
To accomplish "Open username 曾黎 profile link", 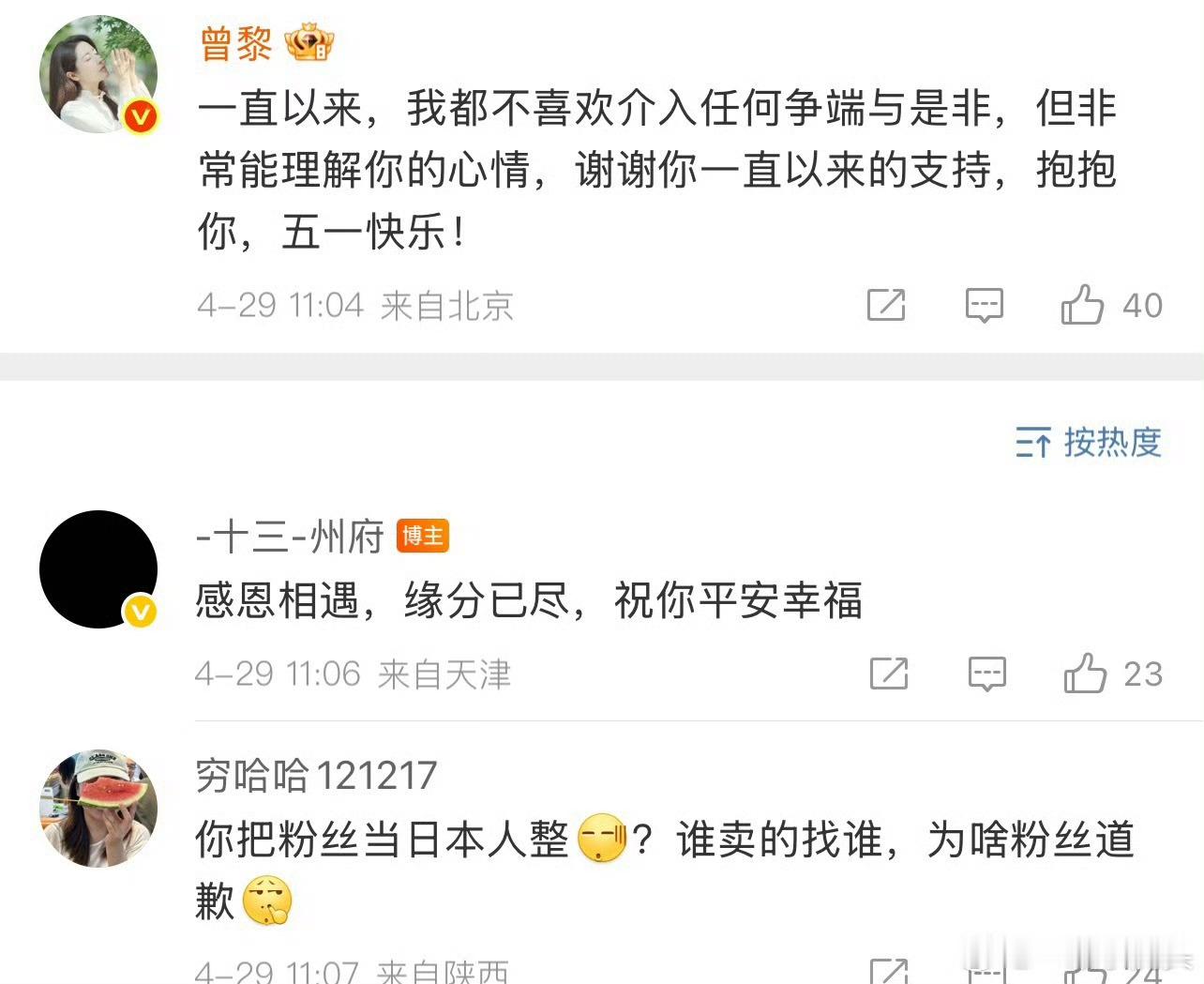I will pos(236,43).
